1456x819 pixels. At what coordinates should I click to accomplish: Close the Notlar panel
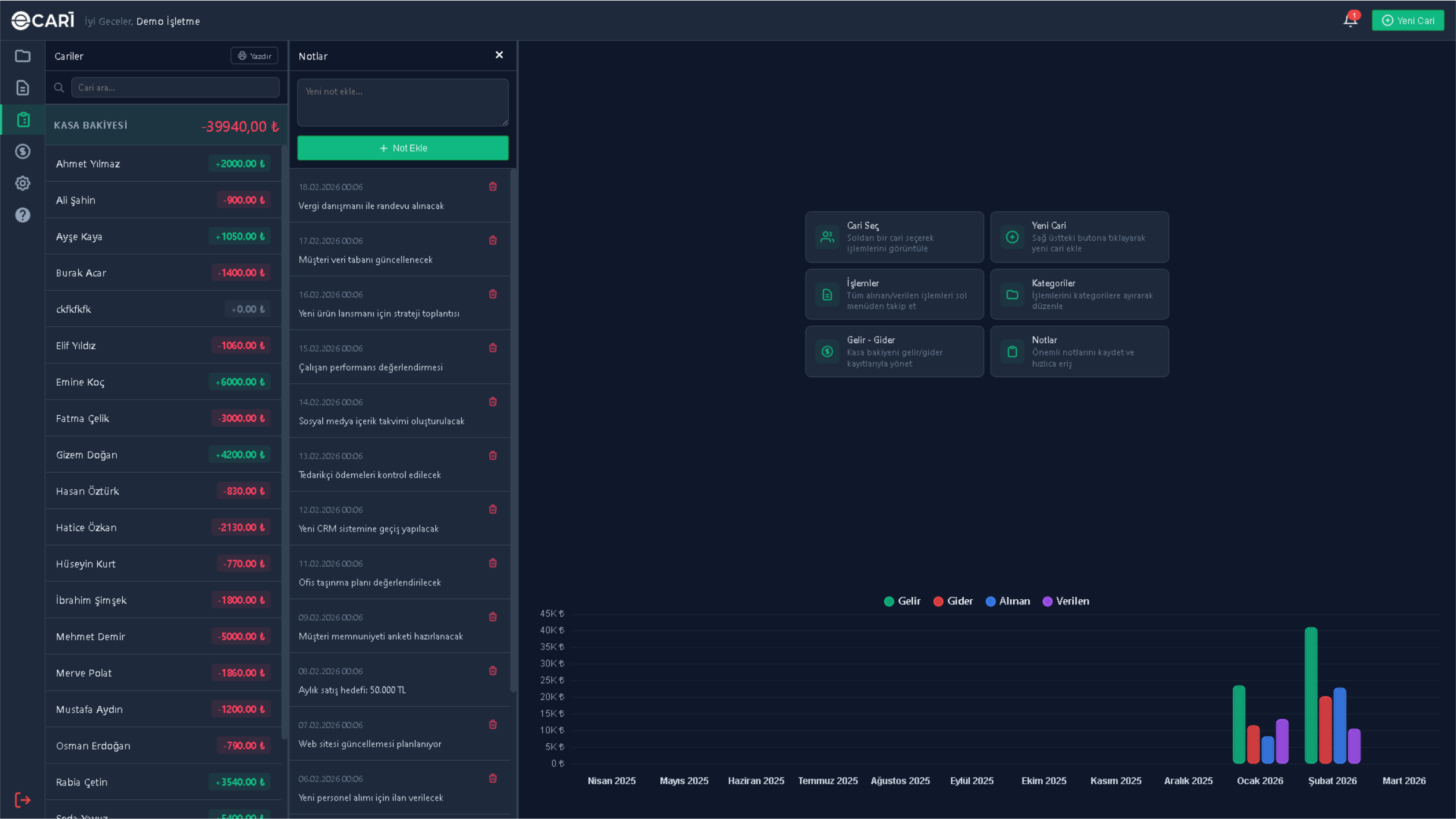click(499, 55)
